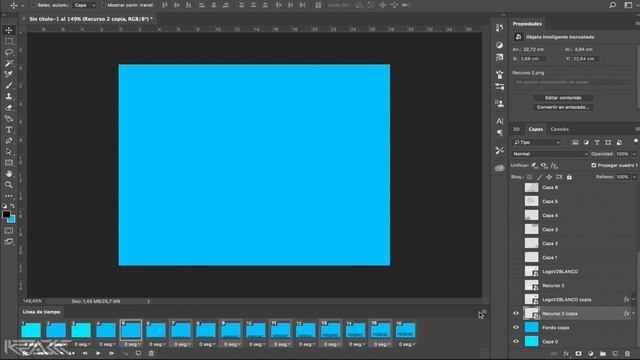Lock position of layer icon
This screenshot has width=640, height=360.
coord(549,177)
